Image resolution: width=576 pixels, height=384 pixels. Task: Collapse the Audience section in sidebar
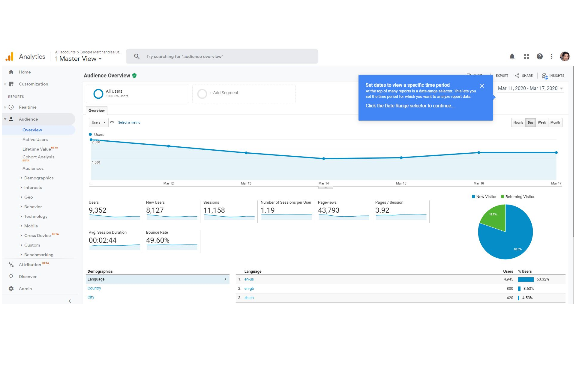pos(5,119)
